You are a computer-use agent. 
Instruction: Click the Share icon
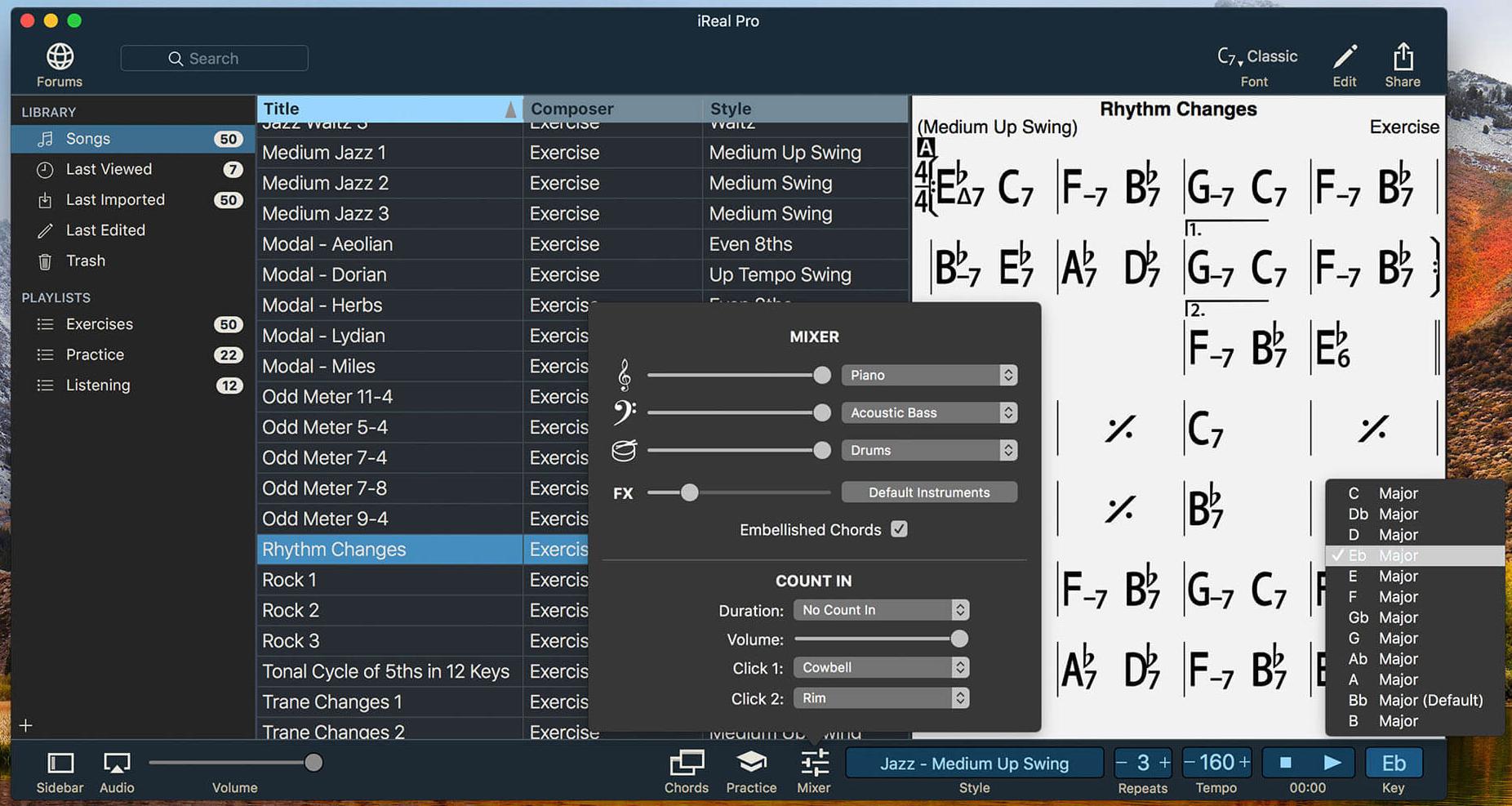pos(1403,56)
